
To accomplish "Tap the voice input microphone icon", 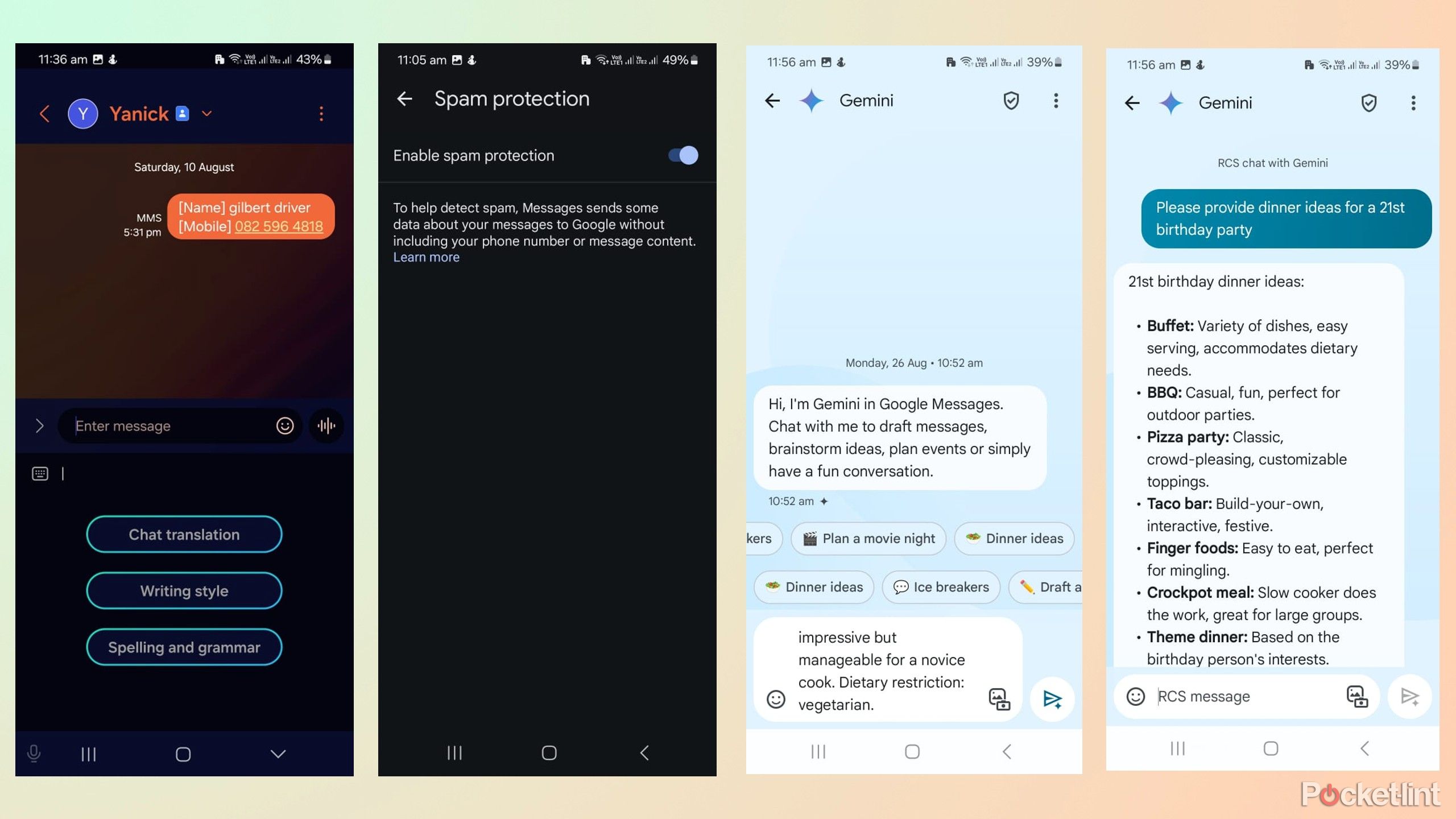I will tap(36, 753).
